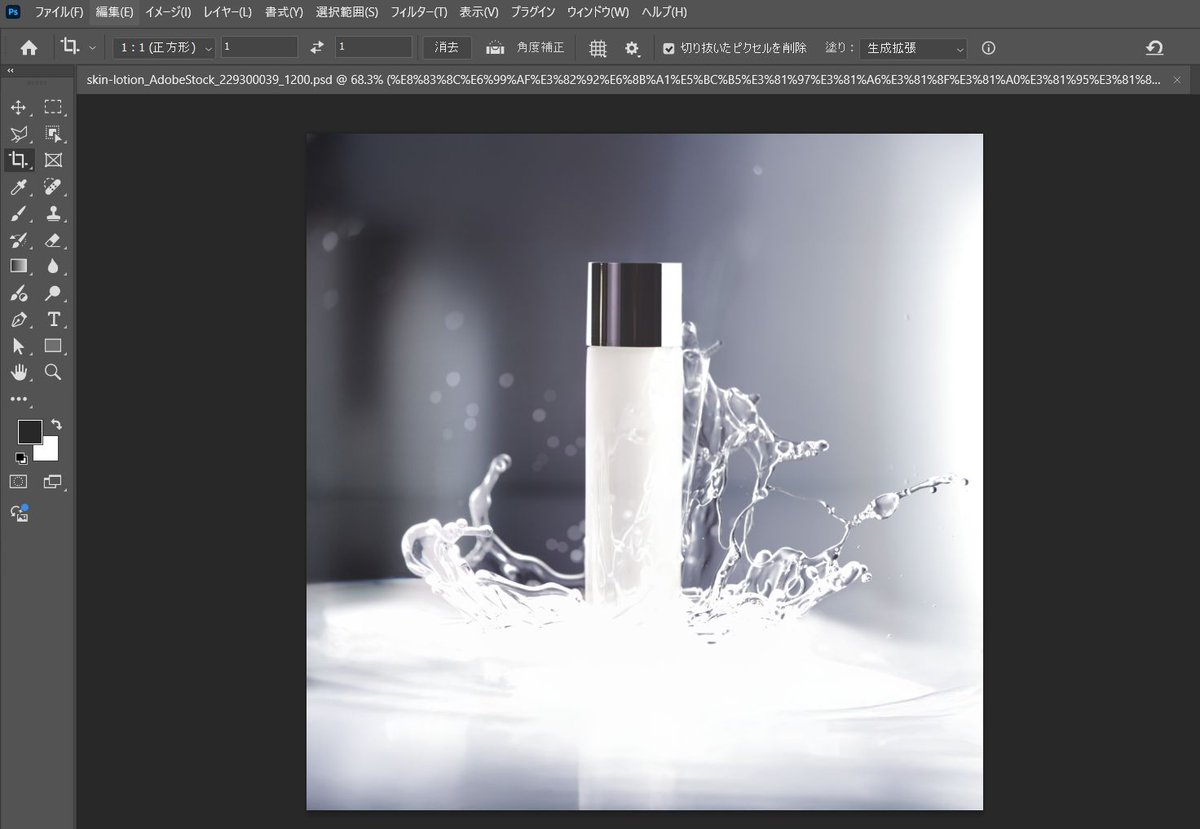Select the Type tool

[54, 319]
